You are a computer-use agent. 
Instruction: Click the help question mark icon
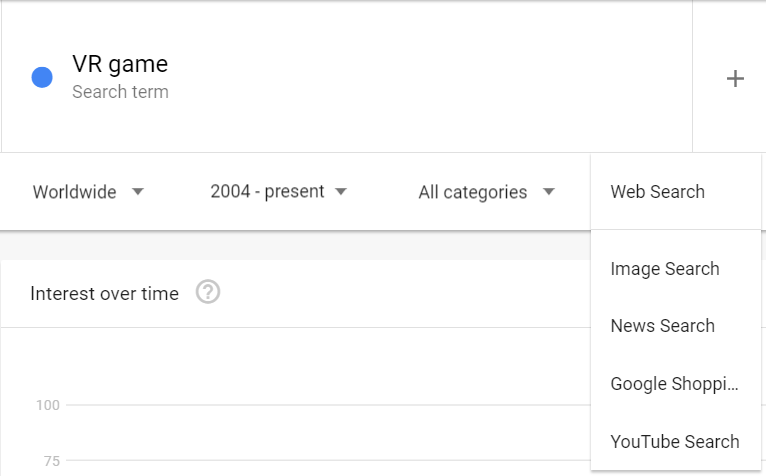pos(208,293)
